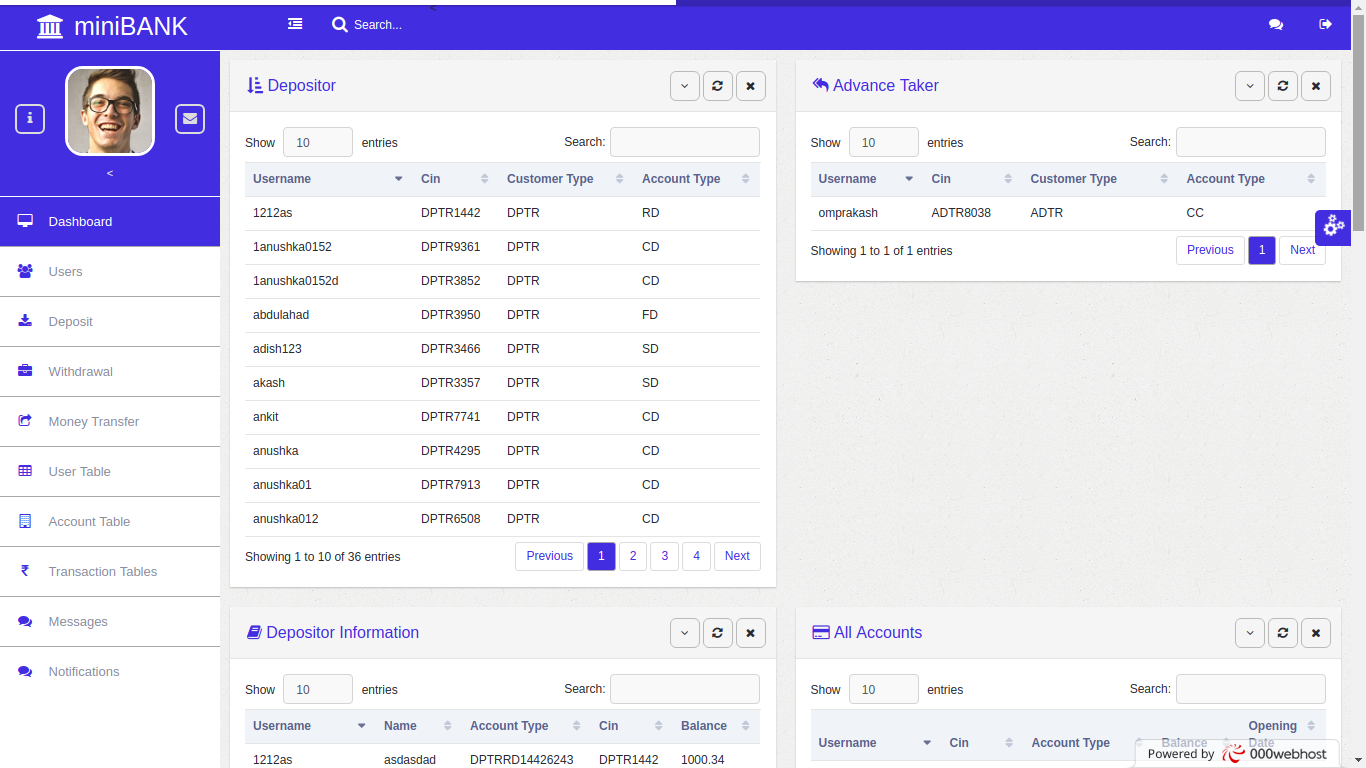Click Previous in Advance Taker pagination
The image size is (1366, 768).
click(x=1211, y=250)
